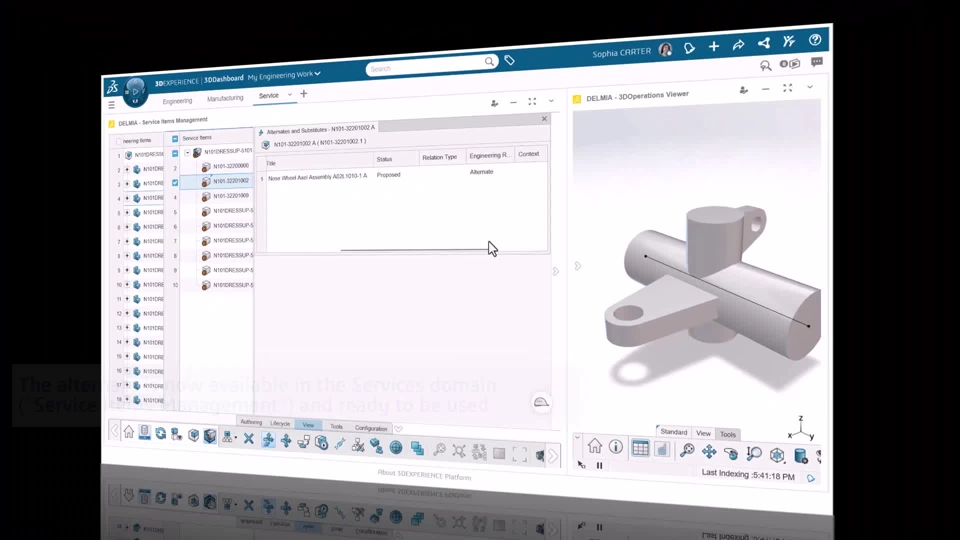This screenshot has width=960, height=540.
Task: Click the home icon in Service Items toolbar
Action: coord(129,432)
